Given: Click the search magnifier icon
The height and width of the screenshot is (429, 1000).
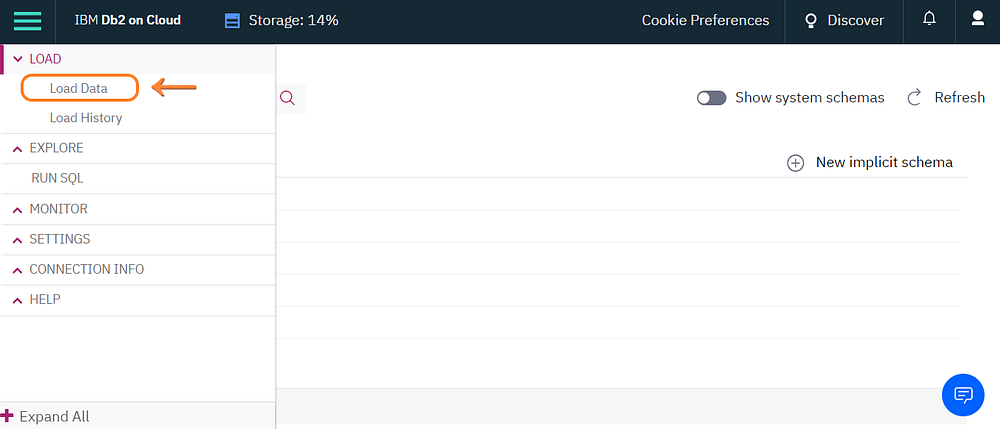Looking at the screenshot, I should (288, 98).
